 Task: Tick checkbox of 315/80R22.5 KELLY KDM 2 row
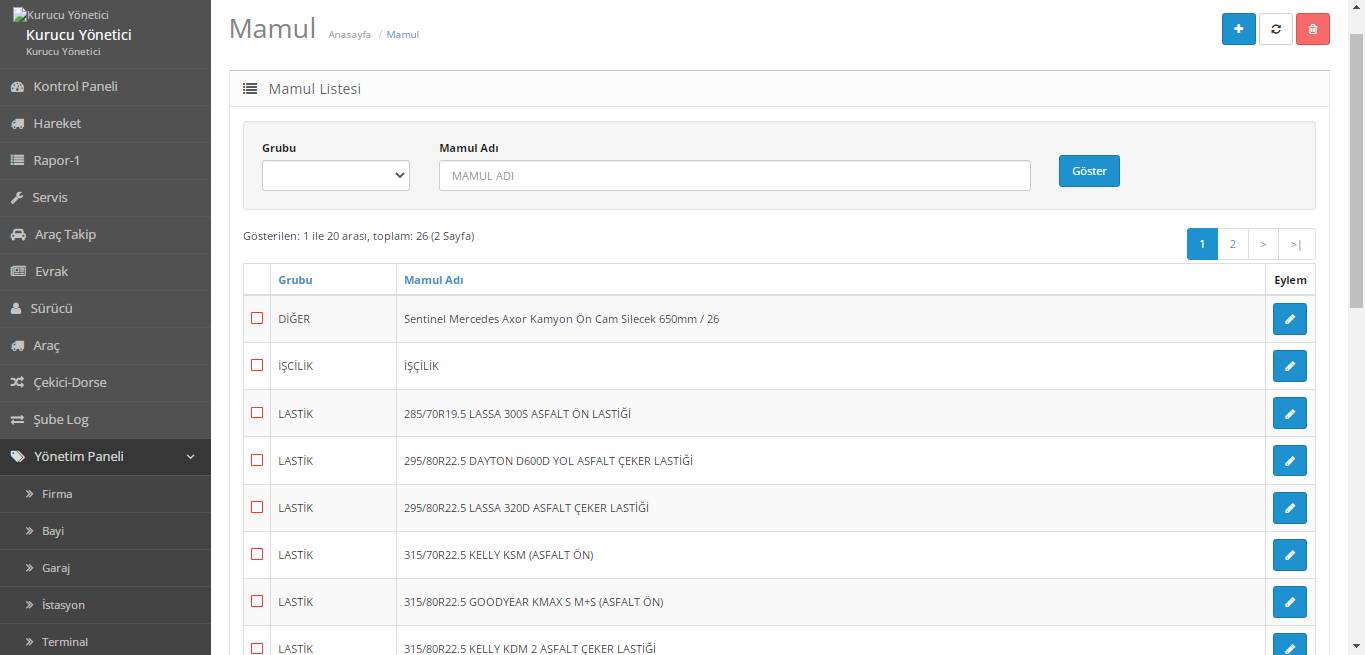point(257,648)
